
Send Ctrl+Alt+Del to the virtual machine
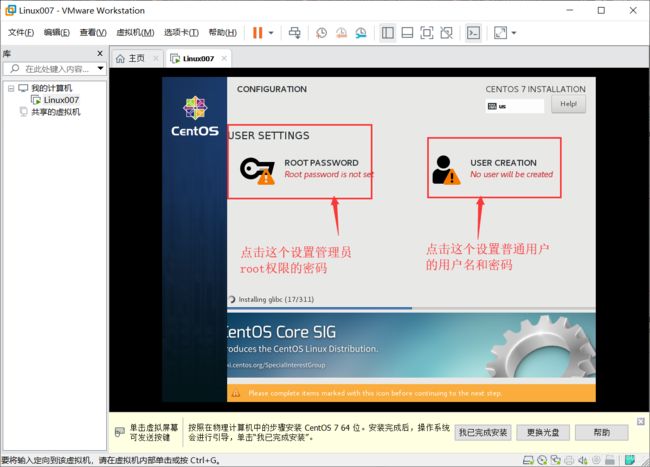tap(295, 33)
